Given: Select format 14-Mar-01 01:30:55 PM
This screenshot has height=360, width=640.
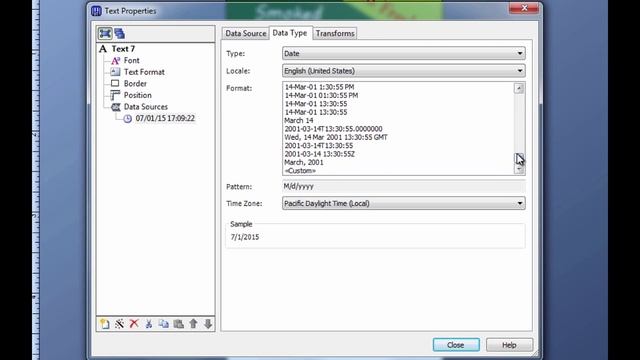Looking at the screenshot, I should point(321,95).
